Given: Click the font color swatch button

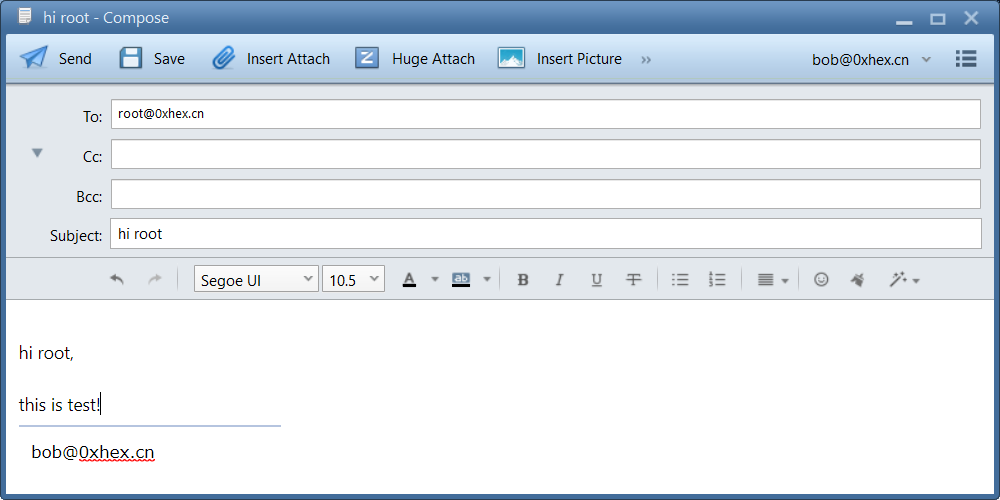Looking at the screenshot, I should pos(409,280).
